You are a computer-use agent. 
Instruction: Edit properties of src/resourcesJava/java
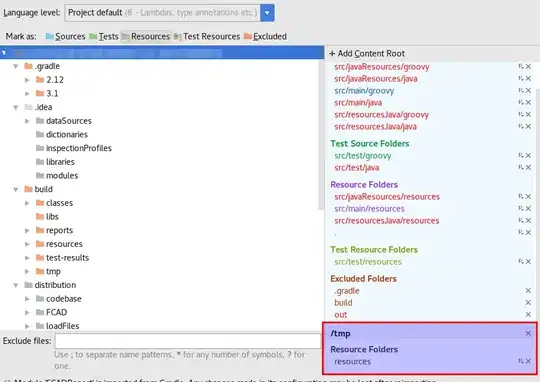[x=521, y=126]
